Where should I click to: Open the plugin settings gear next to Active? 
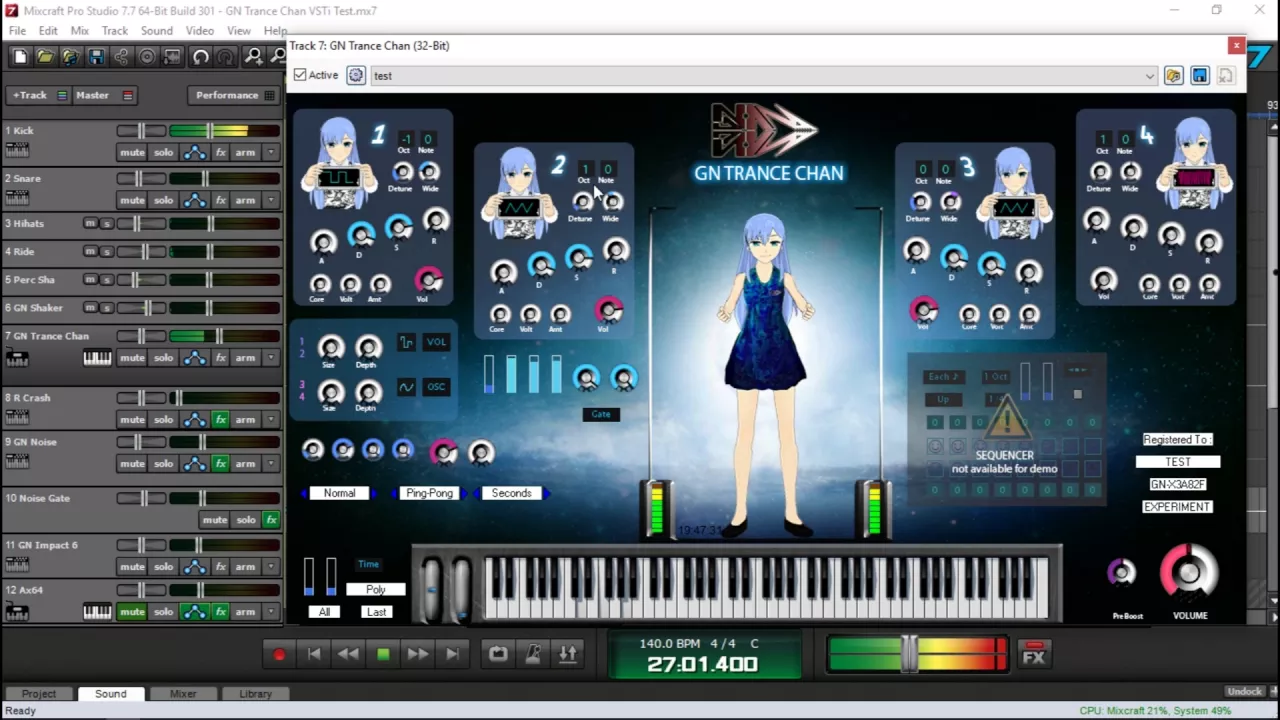[355, 75]
